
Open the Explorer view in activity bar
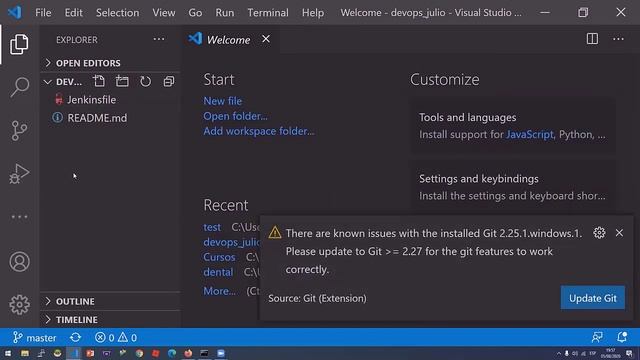[x=19, y=44]
